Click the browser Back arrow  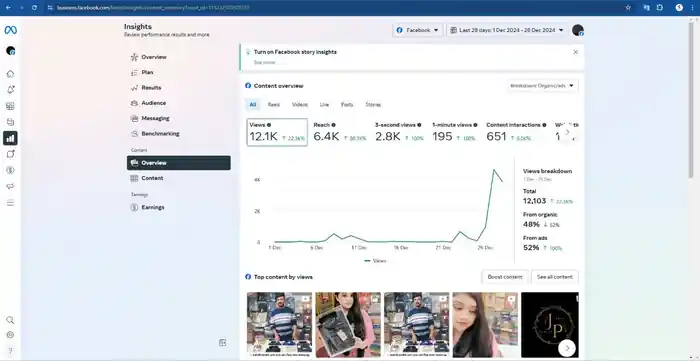(x=8, y=8)
